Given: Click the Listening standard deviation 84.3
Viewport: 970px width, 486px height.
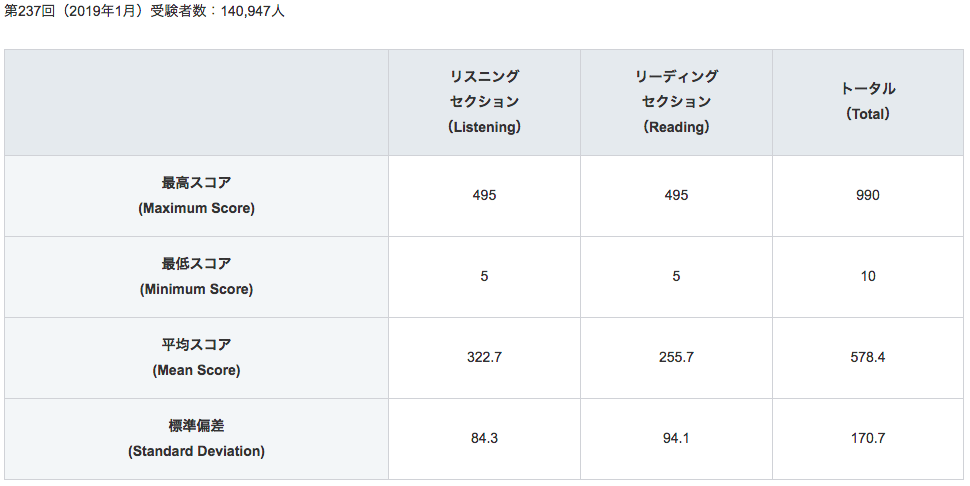Looking at the screenshot, I should [x=484, y=438].
